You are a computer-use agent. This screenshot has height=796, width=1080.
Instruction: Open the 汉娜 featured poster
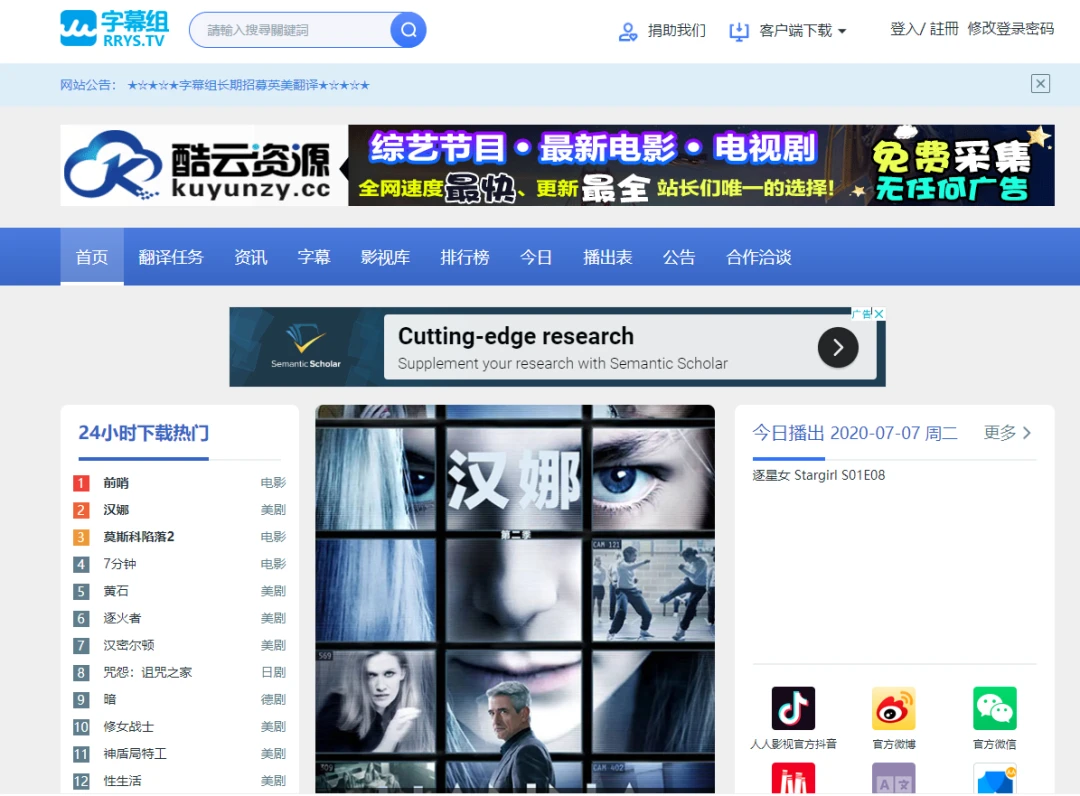tap(515, 599)
